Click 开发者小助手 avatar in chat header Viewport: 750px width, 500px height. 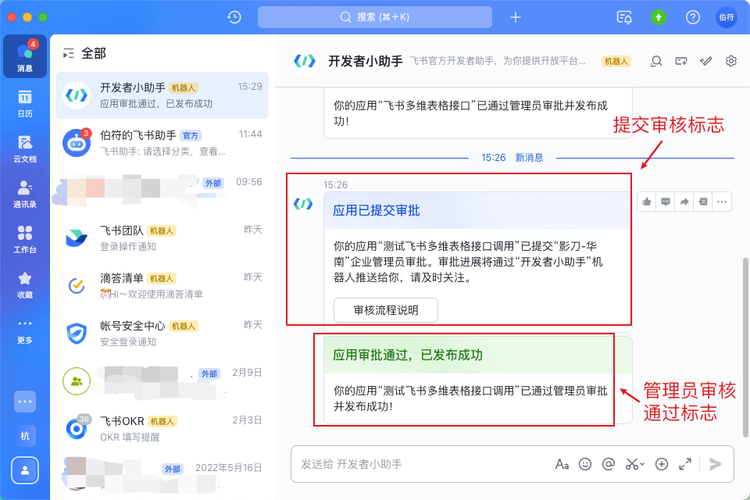coord(305,61)
